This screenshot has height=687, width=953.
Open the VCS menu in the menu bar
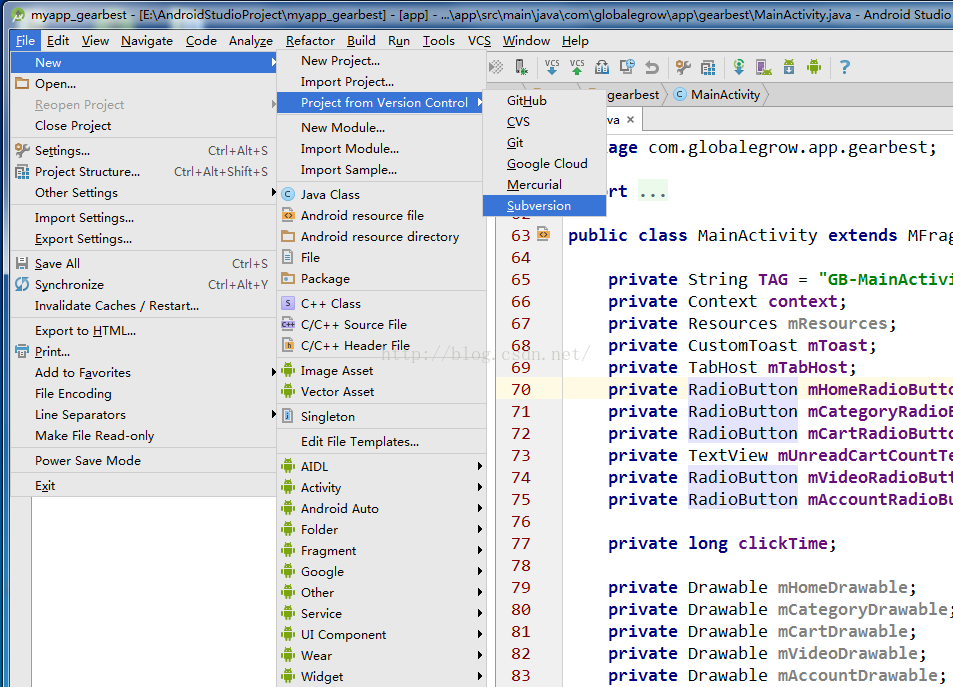(479, 41)
